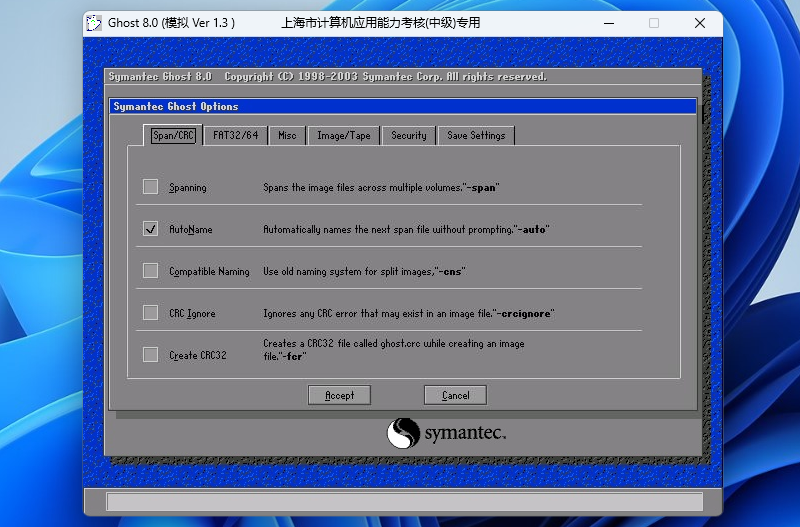This screenshot has height=527, width=800.
Task: Click the Spanning label text
Action: [188, 188]
